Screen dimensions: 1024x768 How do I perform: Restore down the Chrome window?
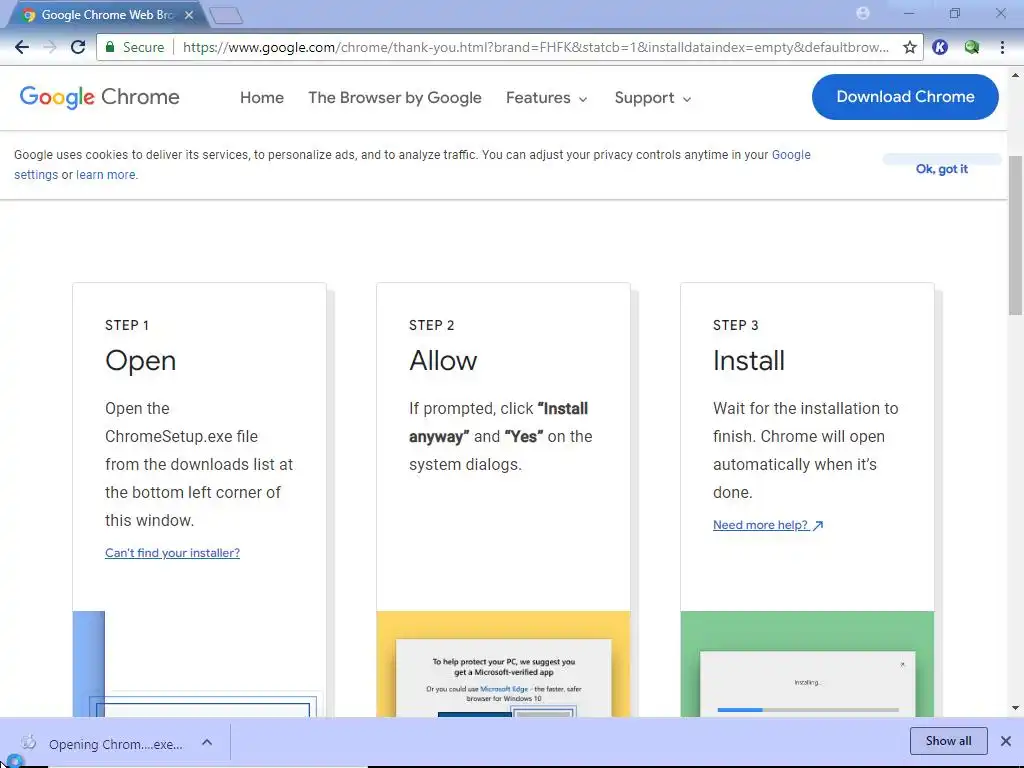click(x=955, y=13)
